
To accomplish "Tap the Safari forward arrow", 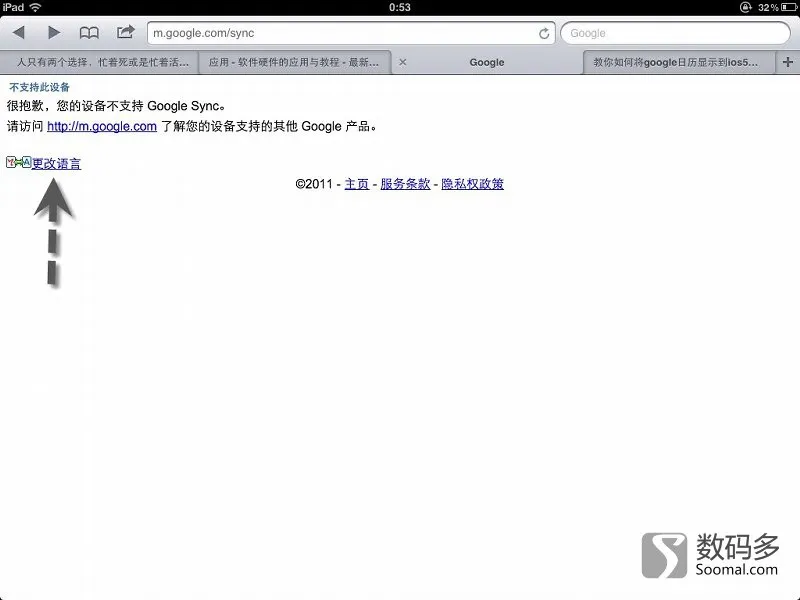I will [54, 33].
